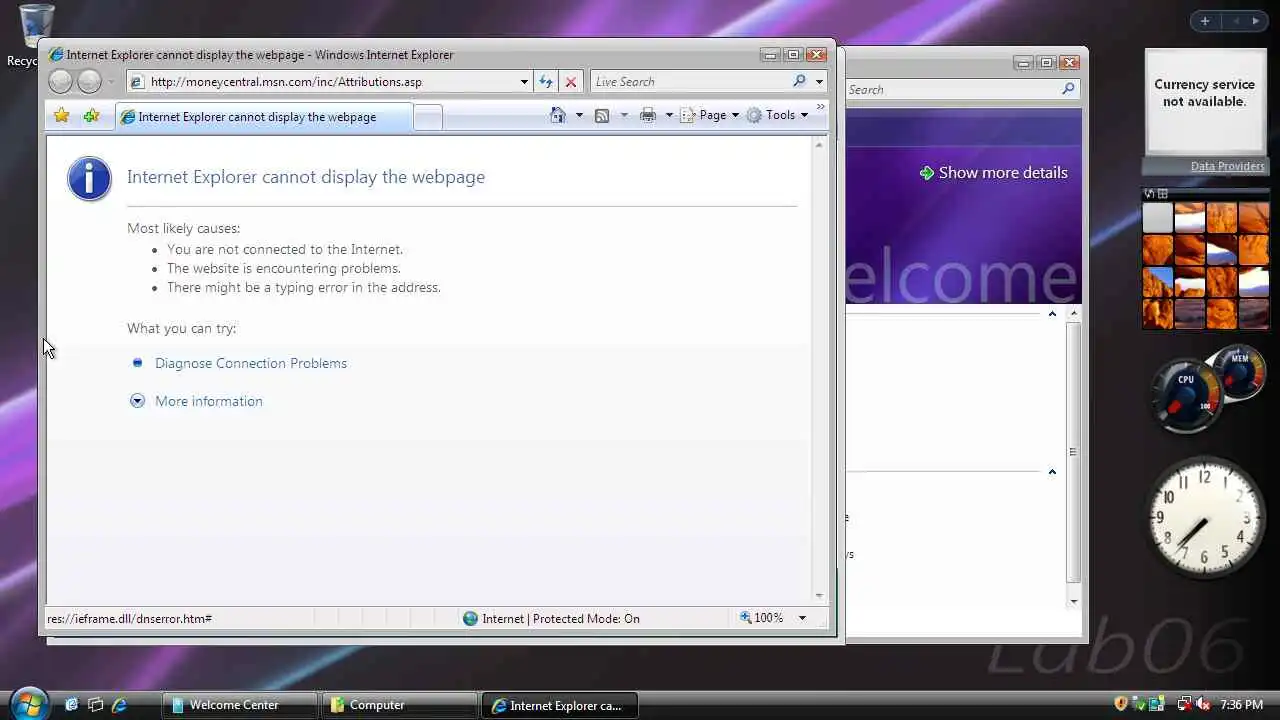Click the CPU meter gadget dial
Image resolution: width=1280 pixels, height=720 pixels.
pyautogui.click(x=1186, y=396)
